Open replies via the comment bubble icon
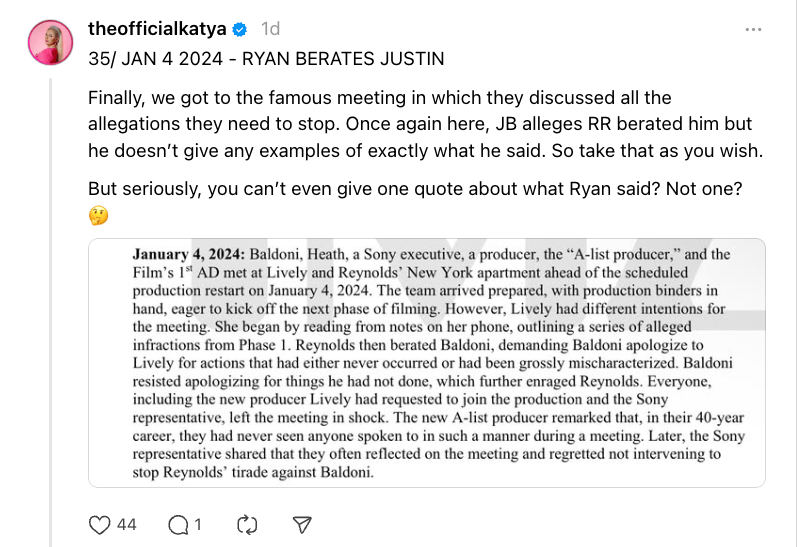Image resolution: width=797 pixels, height=547 pixels. click(179, 524)
